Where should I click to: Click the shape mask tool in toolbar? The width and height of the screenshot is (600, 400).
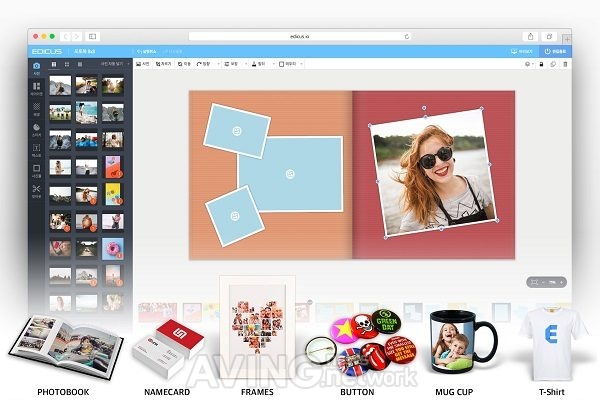pos(231,64)
